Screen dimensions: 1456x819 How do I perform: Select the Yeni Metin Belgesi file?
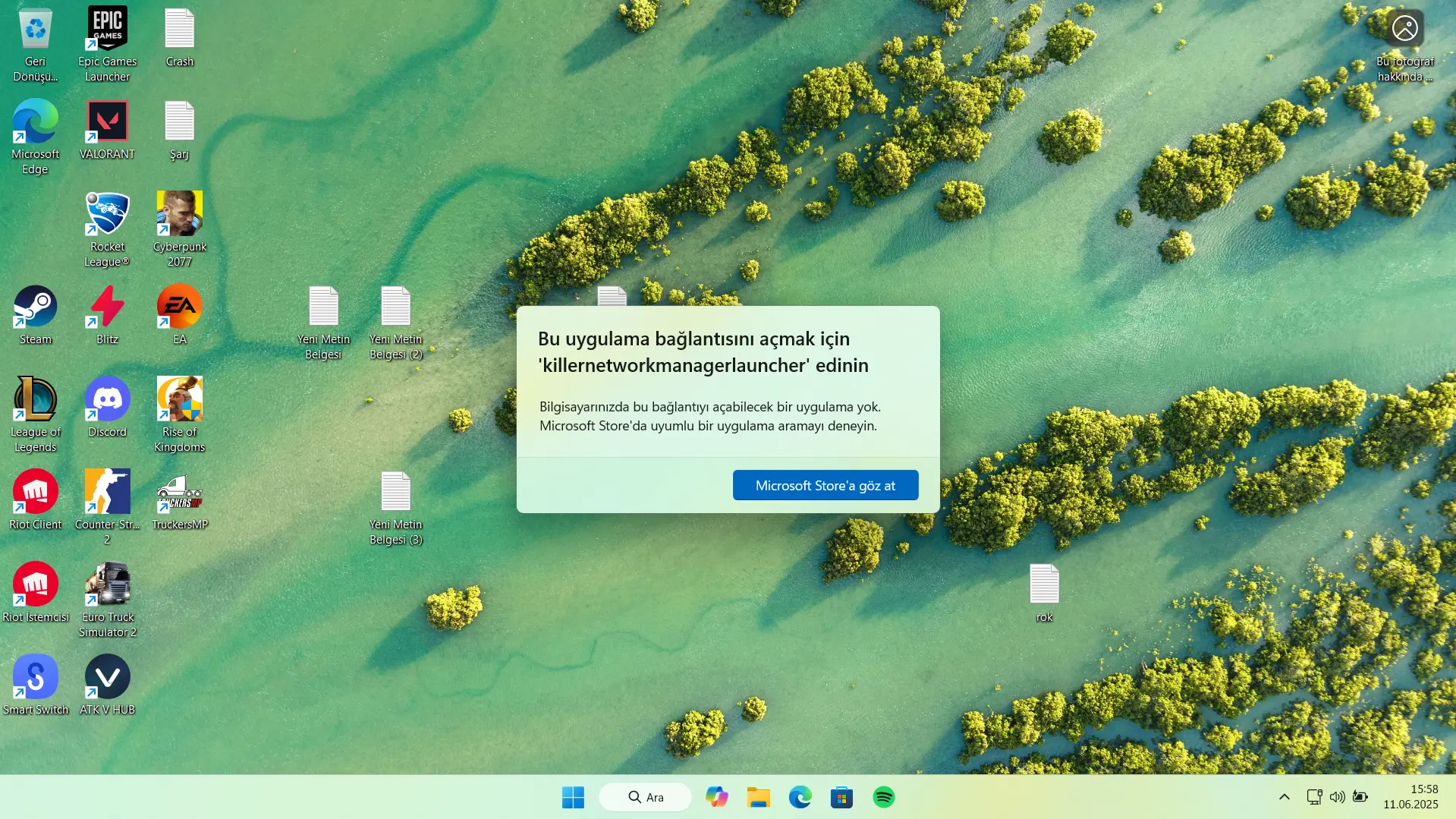323,323
